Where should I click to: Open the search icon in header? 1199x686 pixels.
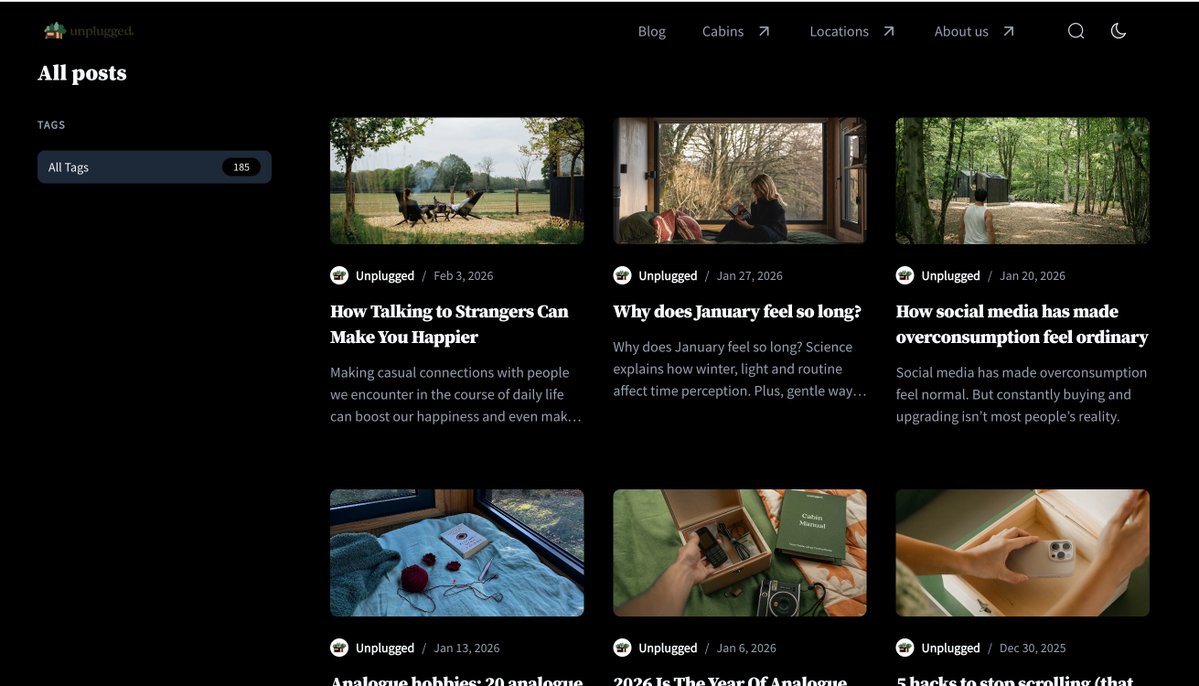click(x=1076, y=31)
